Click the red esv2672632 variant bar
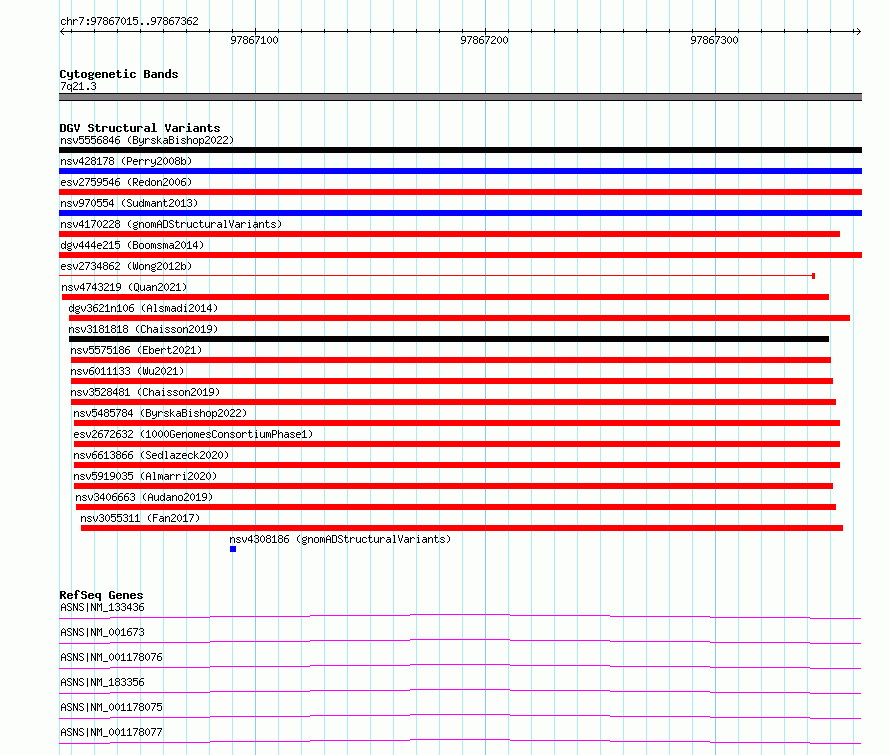Image resolution: width=890 pixels, height=755 pixels. pos(457,444)
